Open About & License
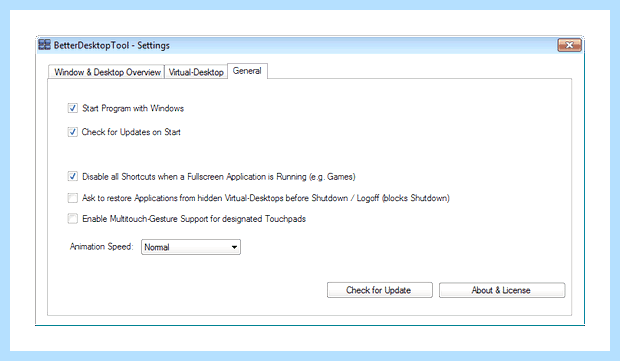Screen dimensions: 620x361 click(x=502, y=290)
